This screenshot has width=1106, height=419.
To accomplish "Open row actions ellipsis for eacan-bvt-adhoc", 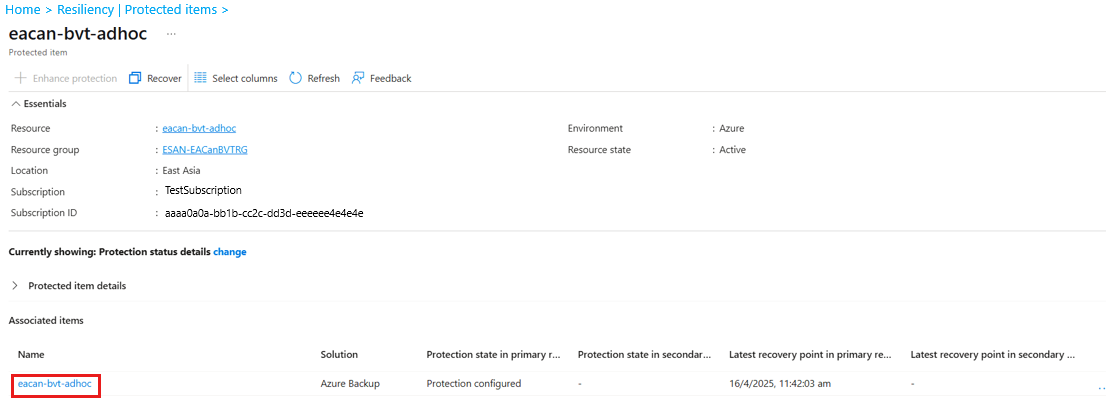I will 1101,386.
